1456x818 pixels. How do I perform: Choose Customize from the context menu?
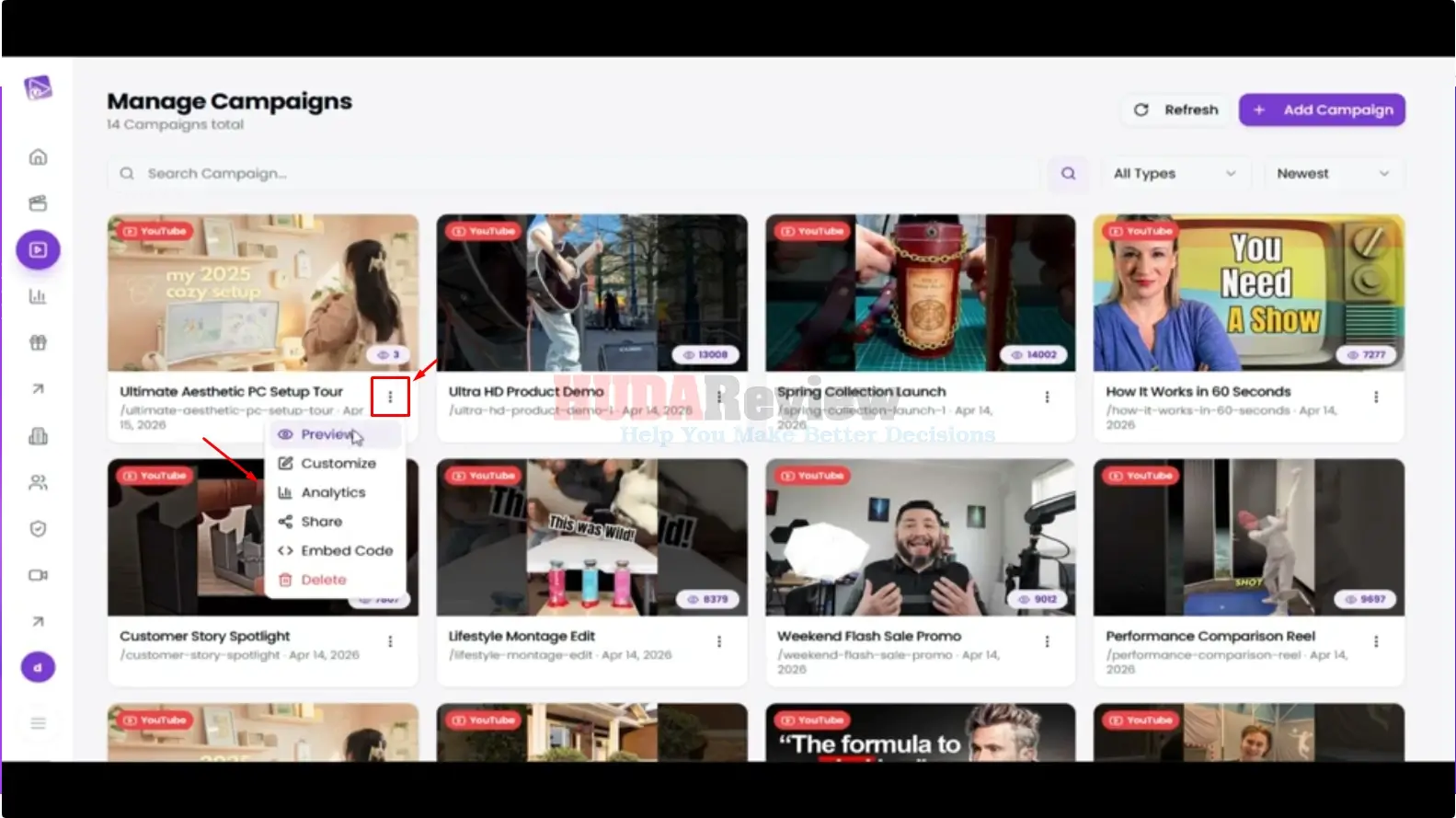[335, 463]
